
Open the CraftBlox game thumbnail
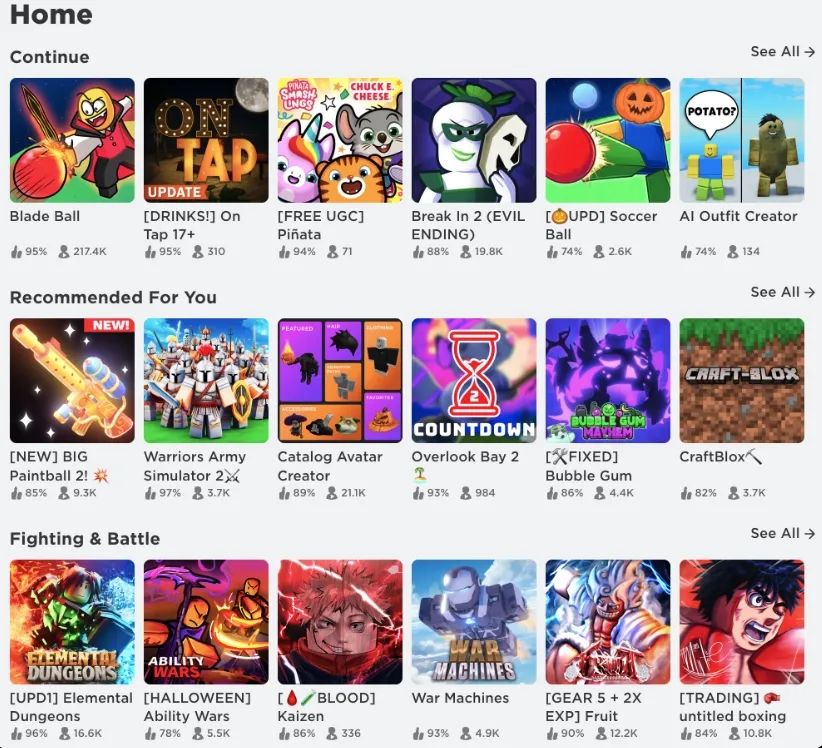point(742,381)
